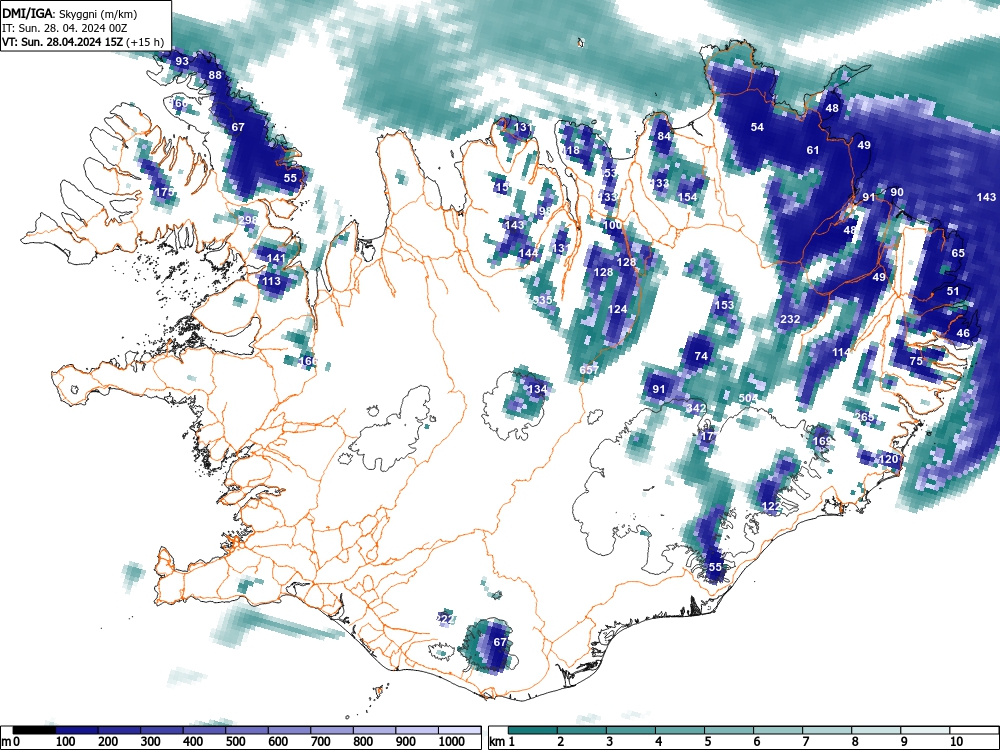Click the map value 265
This screenshot has width=1000, height=750.
click(x=864, y=417)
